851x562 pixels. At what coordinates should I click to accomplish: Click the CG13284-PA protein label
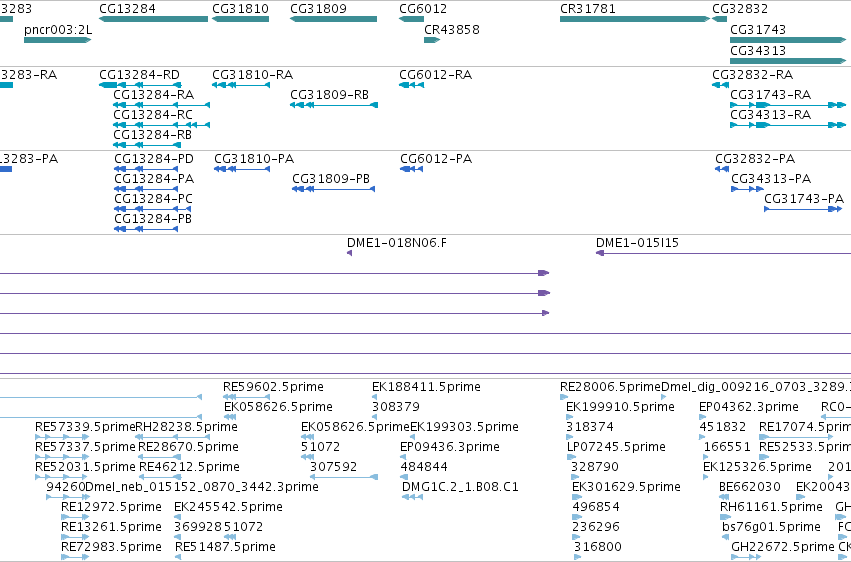click(x=154, y=178)
